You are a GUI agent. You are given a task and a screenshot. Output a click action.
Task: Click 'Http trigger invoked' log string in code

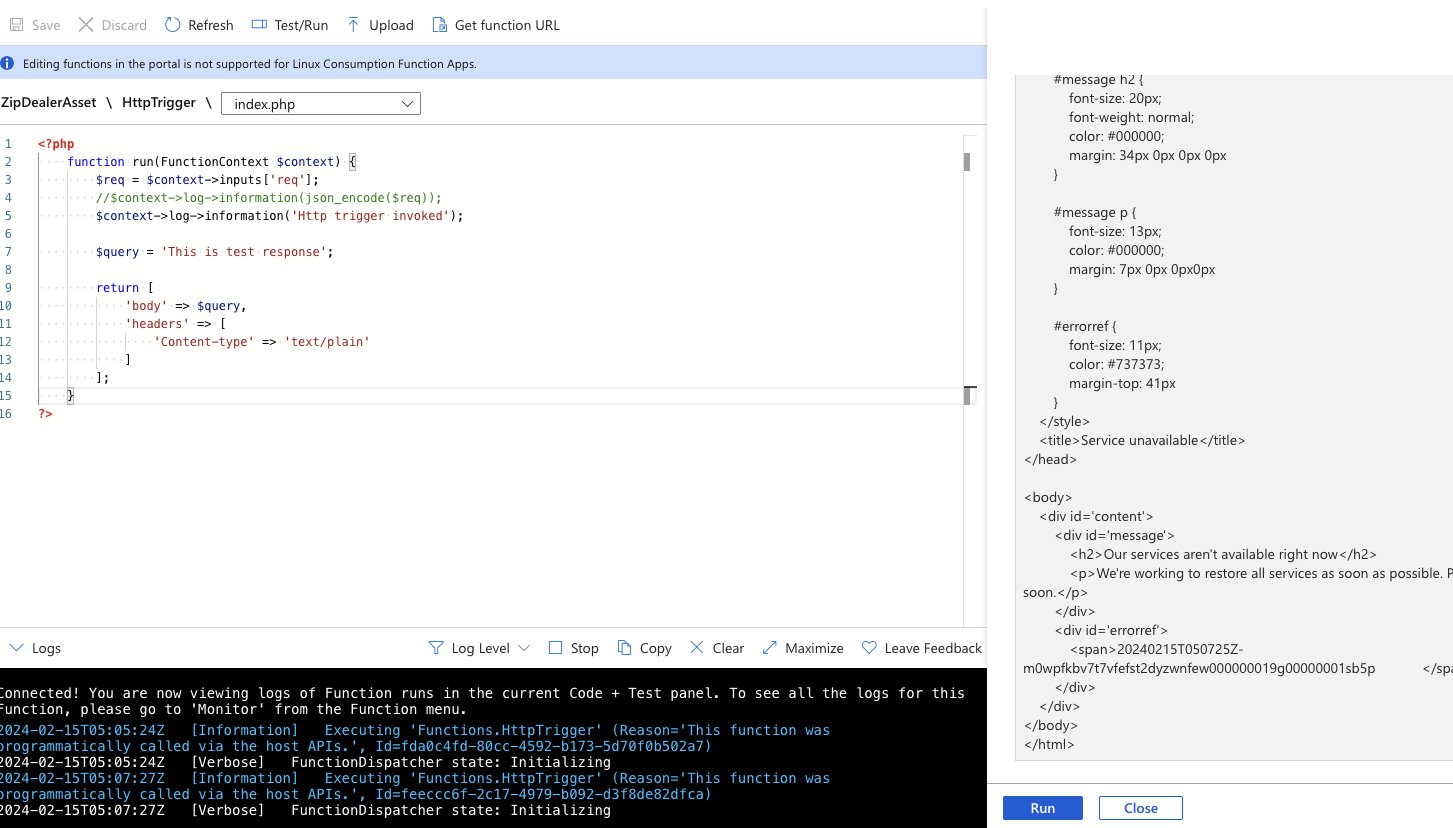371,216
